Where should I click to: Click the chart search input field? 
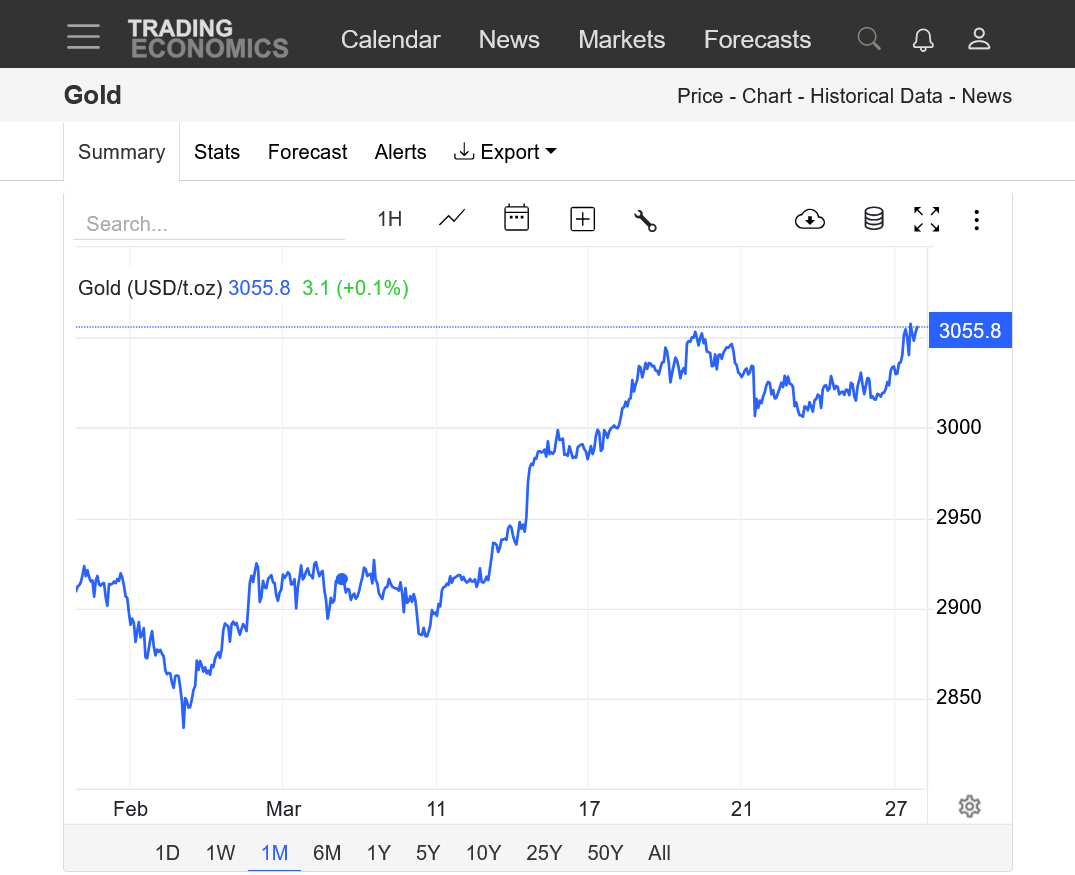coord(209,224)
